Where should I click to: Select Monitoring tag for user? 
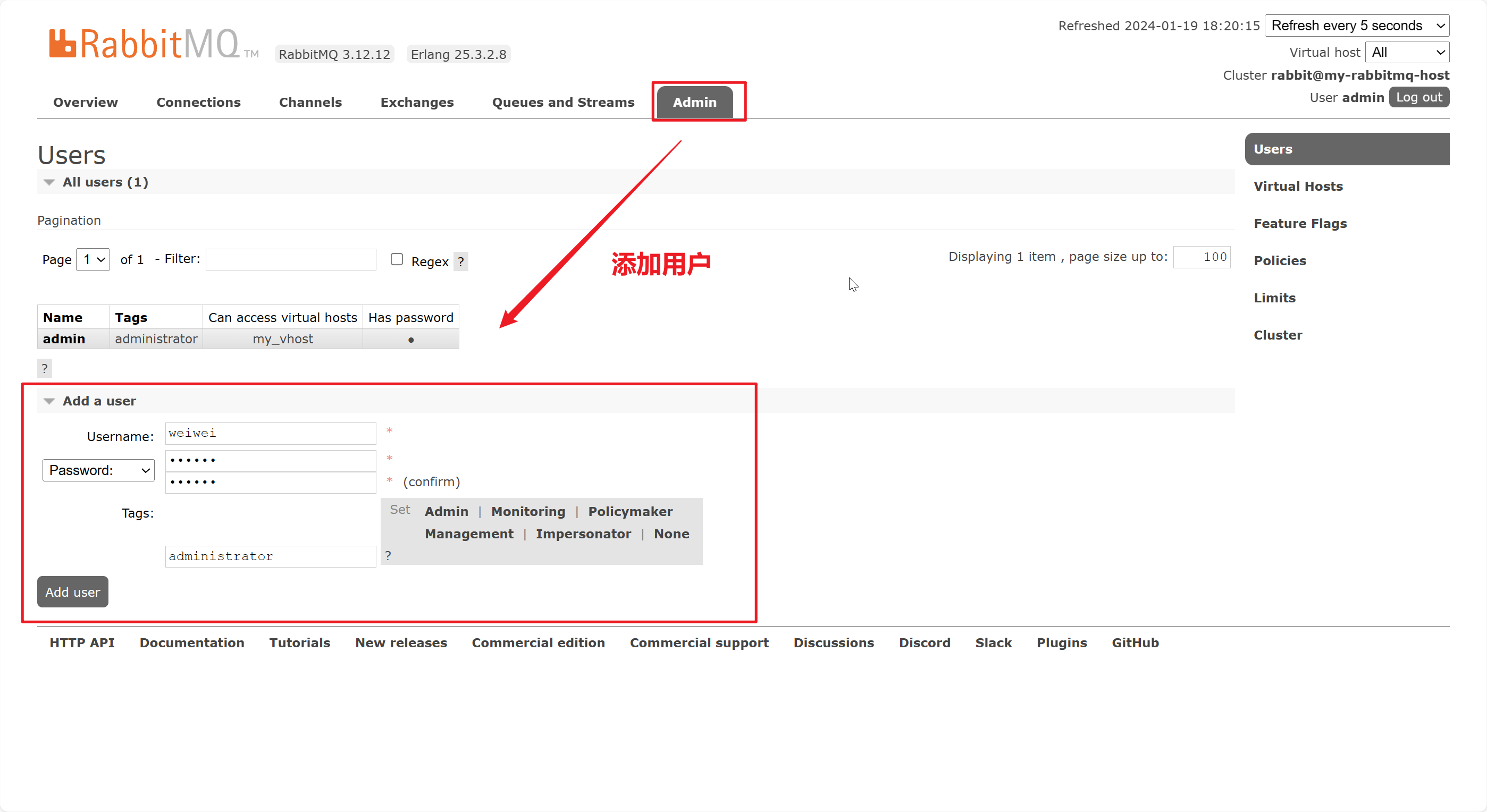(528, 511)
